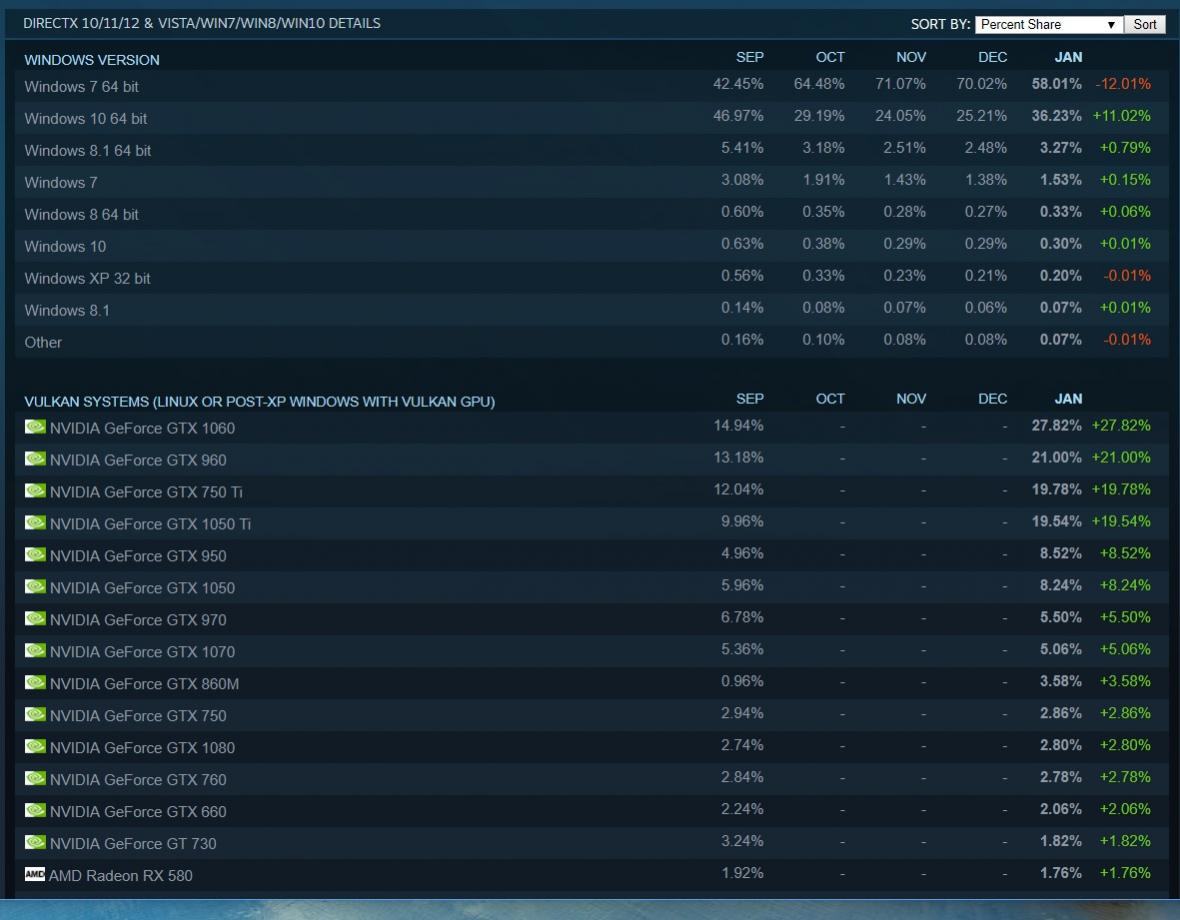
Task: Click the NVIDIA GeForce GTX 1080 name
Action: pos(142,748)
